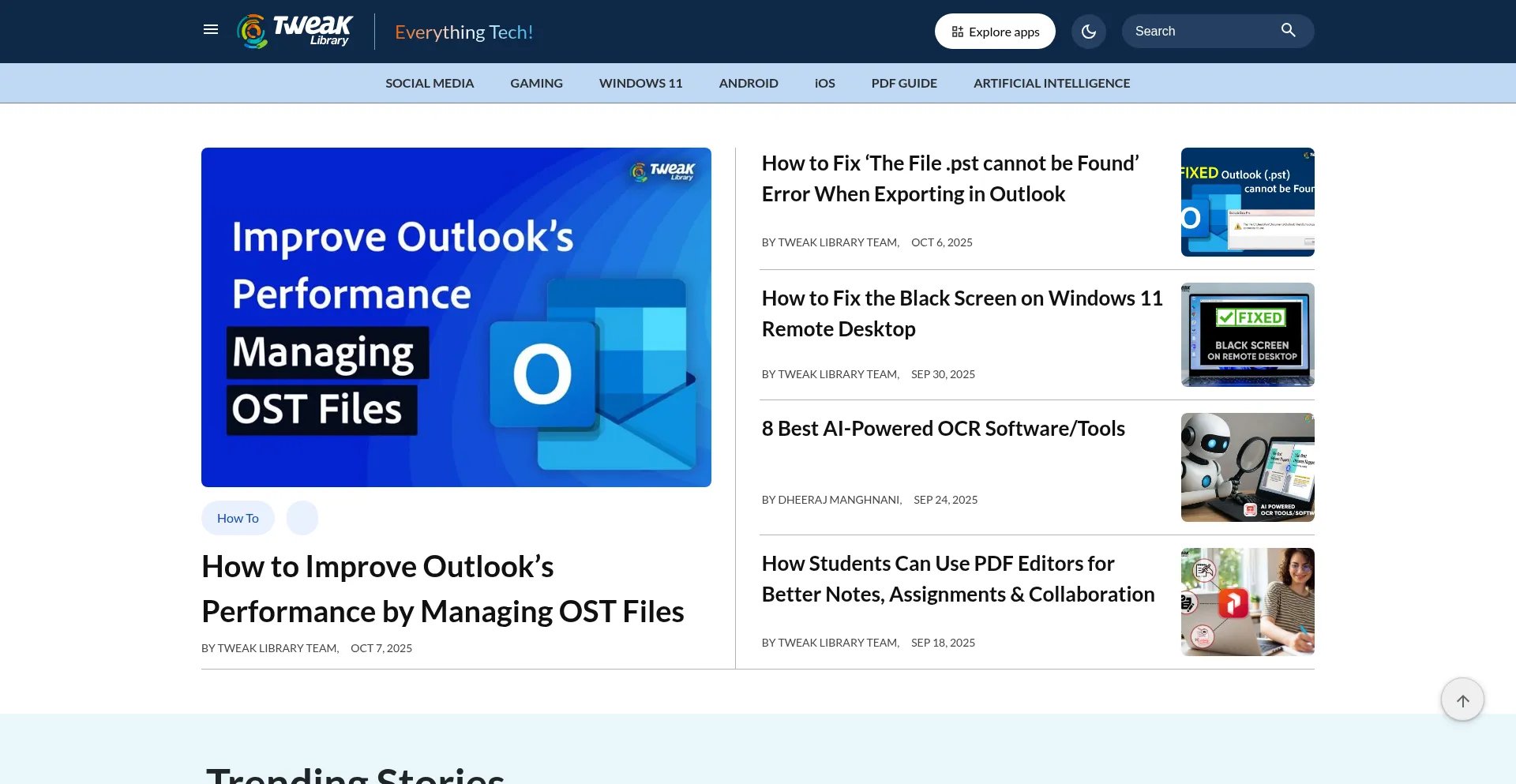This screenshot has width=1516, height=784.
Task: Click the Explore apps button
Action: pyautogui.click(x=995, y=32)
